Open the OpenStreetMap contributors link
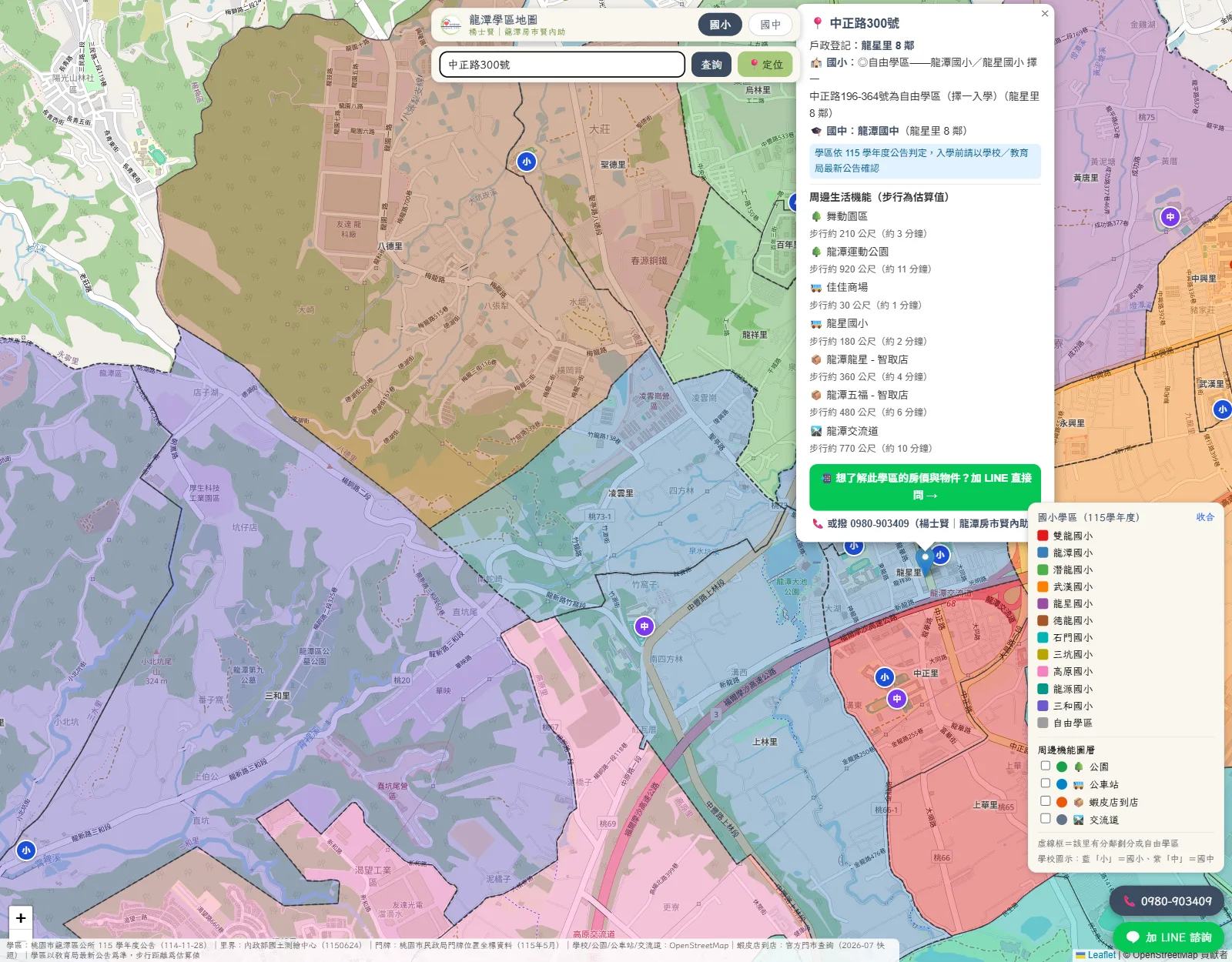The height and width of the screenshot is (962, 1232). pos(1165,955)
